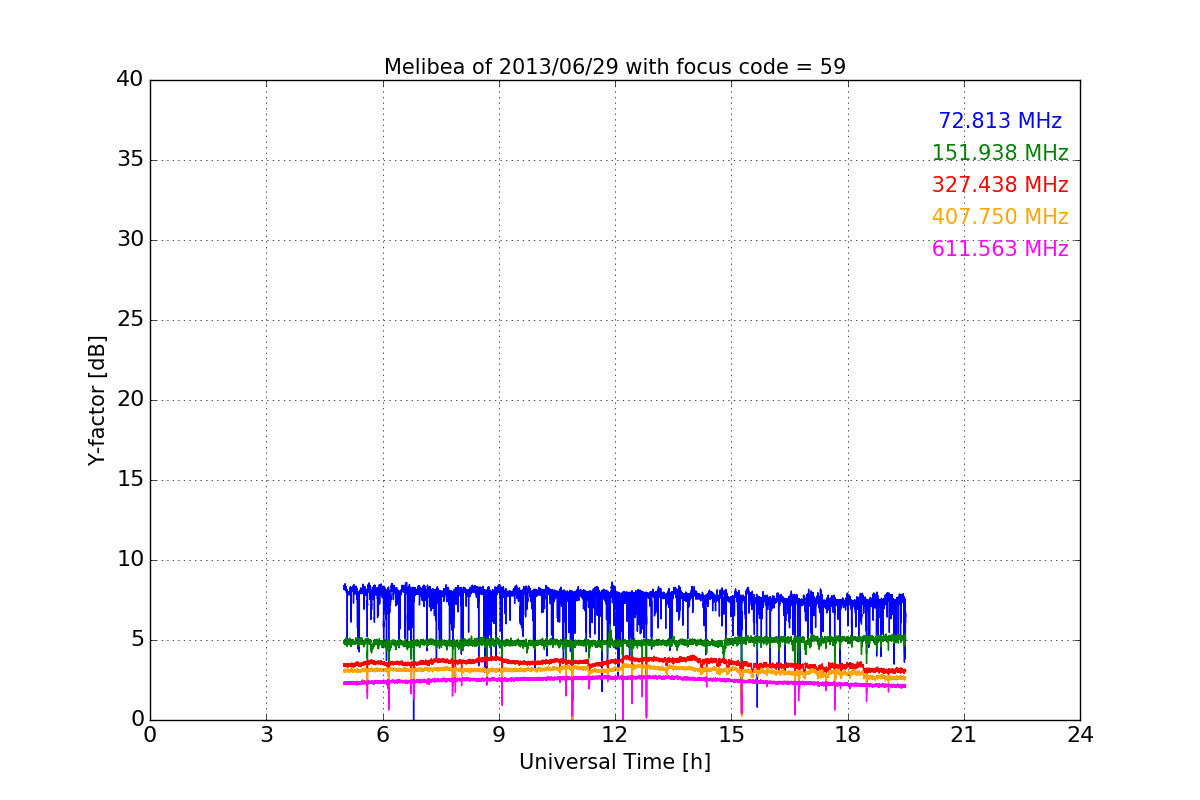Click the x-axis tick value 24
This screenshot has height=800, width=1200.
point(1080,735)
